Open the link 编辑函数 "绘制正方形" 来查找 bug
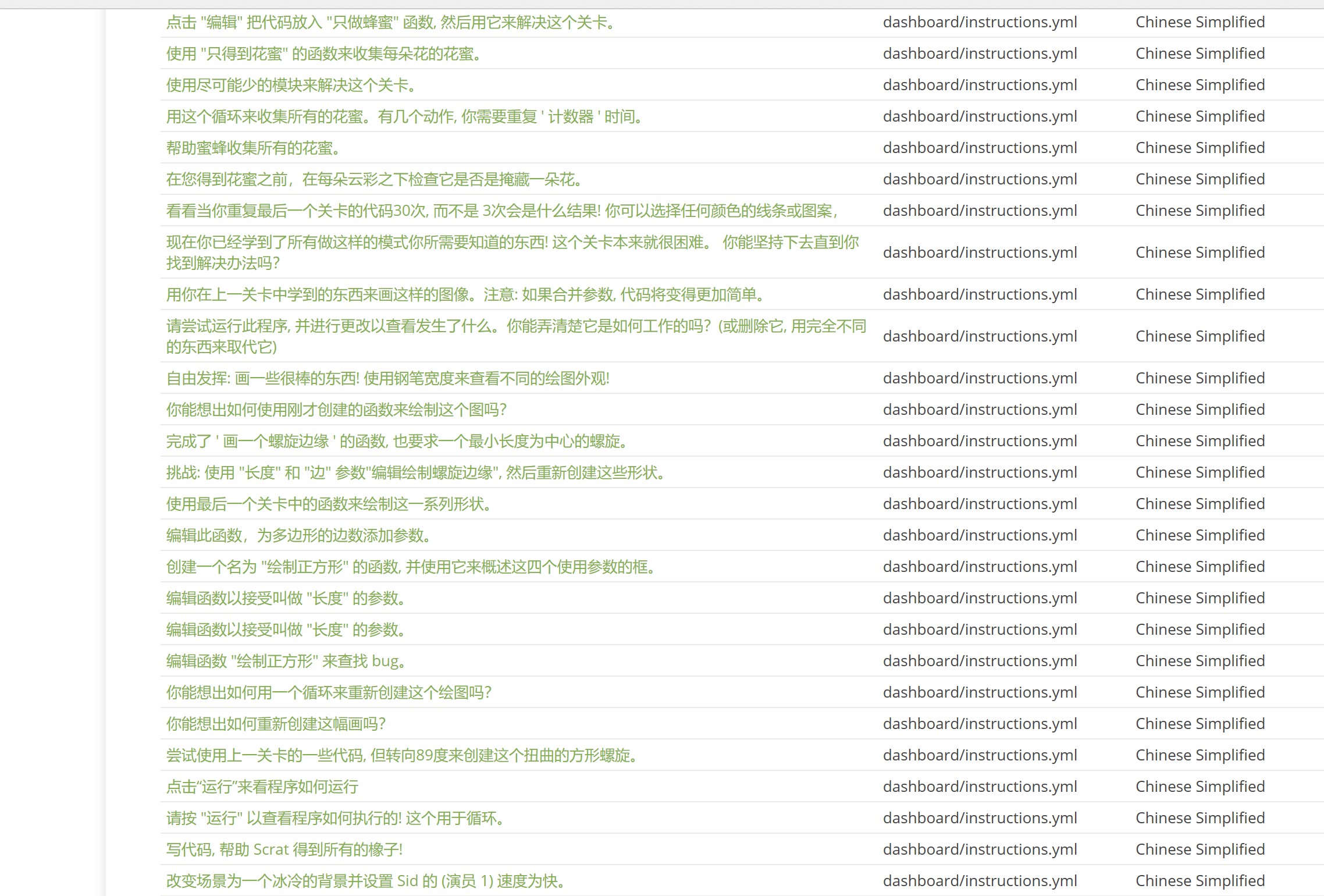Image resolution: width=1324 pixels, height=896 pixels. (286, 662)
